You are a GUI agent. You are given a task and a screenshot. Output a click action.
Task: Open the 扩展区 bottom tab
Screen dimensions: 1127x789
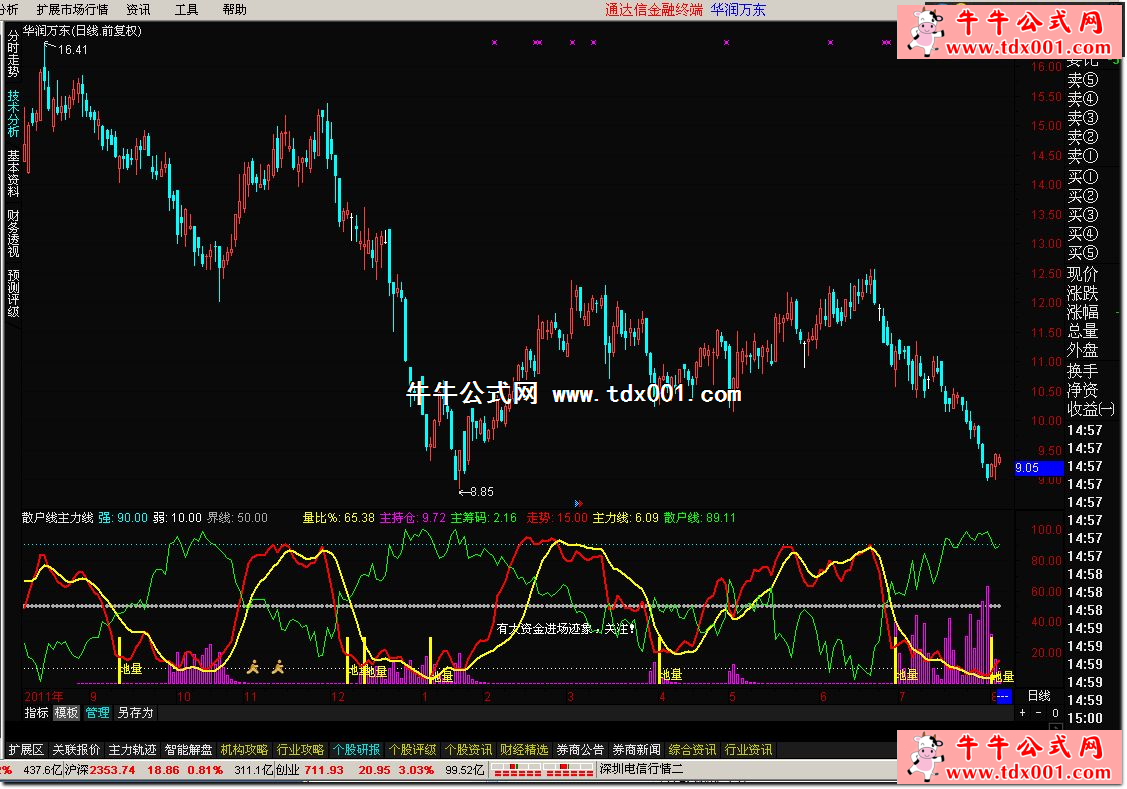tap(26, 749)
